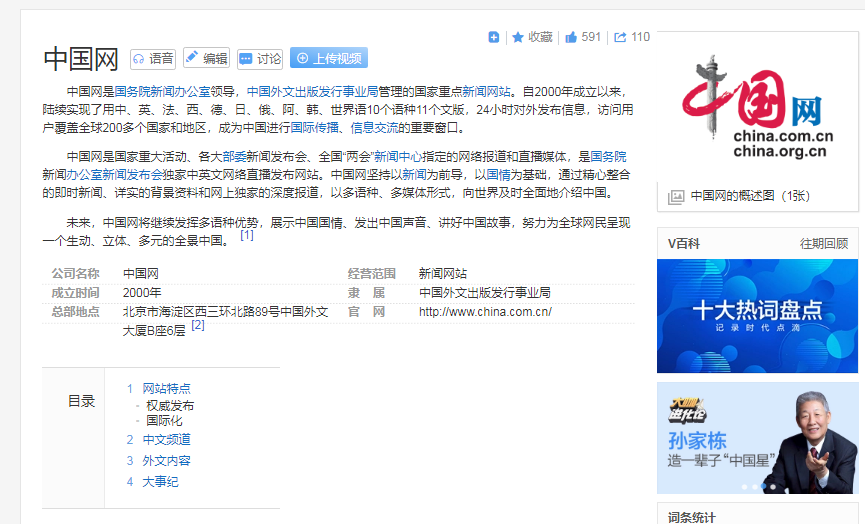Open the 十大热词盘点 banner
The height and width of the screenshot is (524, 865).
pos(757,316)
